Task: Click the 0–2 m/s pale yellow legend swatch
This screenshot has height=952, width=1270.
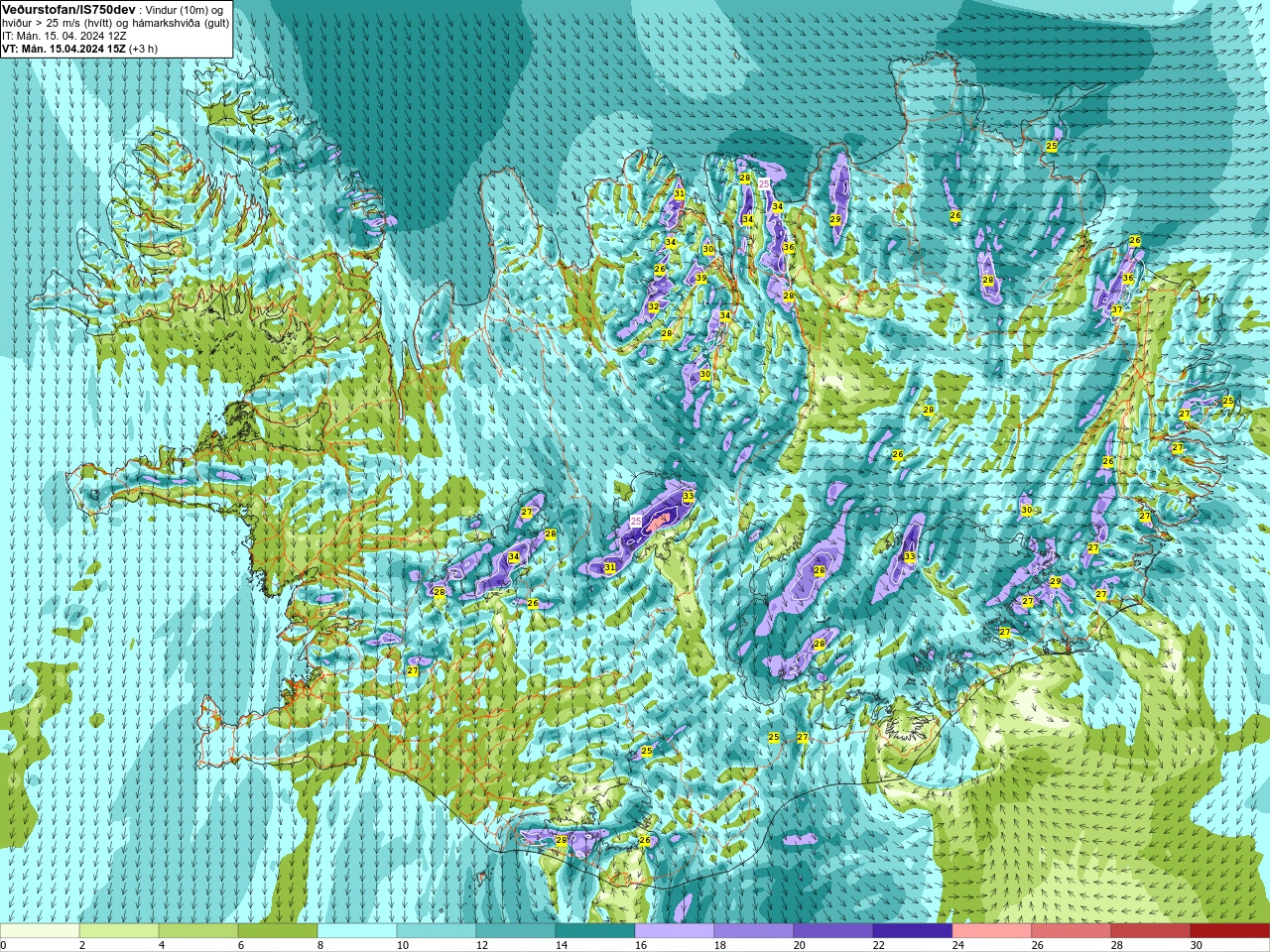Action: click(x=40, y=931)
